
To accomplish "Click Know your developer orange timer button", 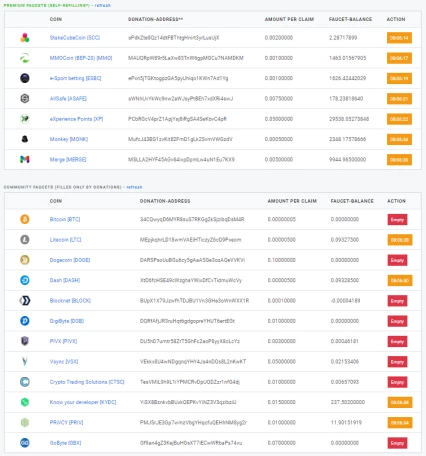I will [400, 403].
